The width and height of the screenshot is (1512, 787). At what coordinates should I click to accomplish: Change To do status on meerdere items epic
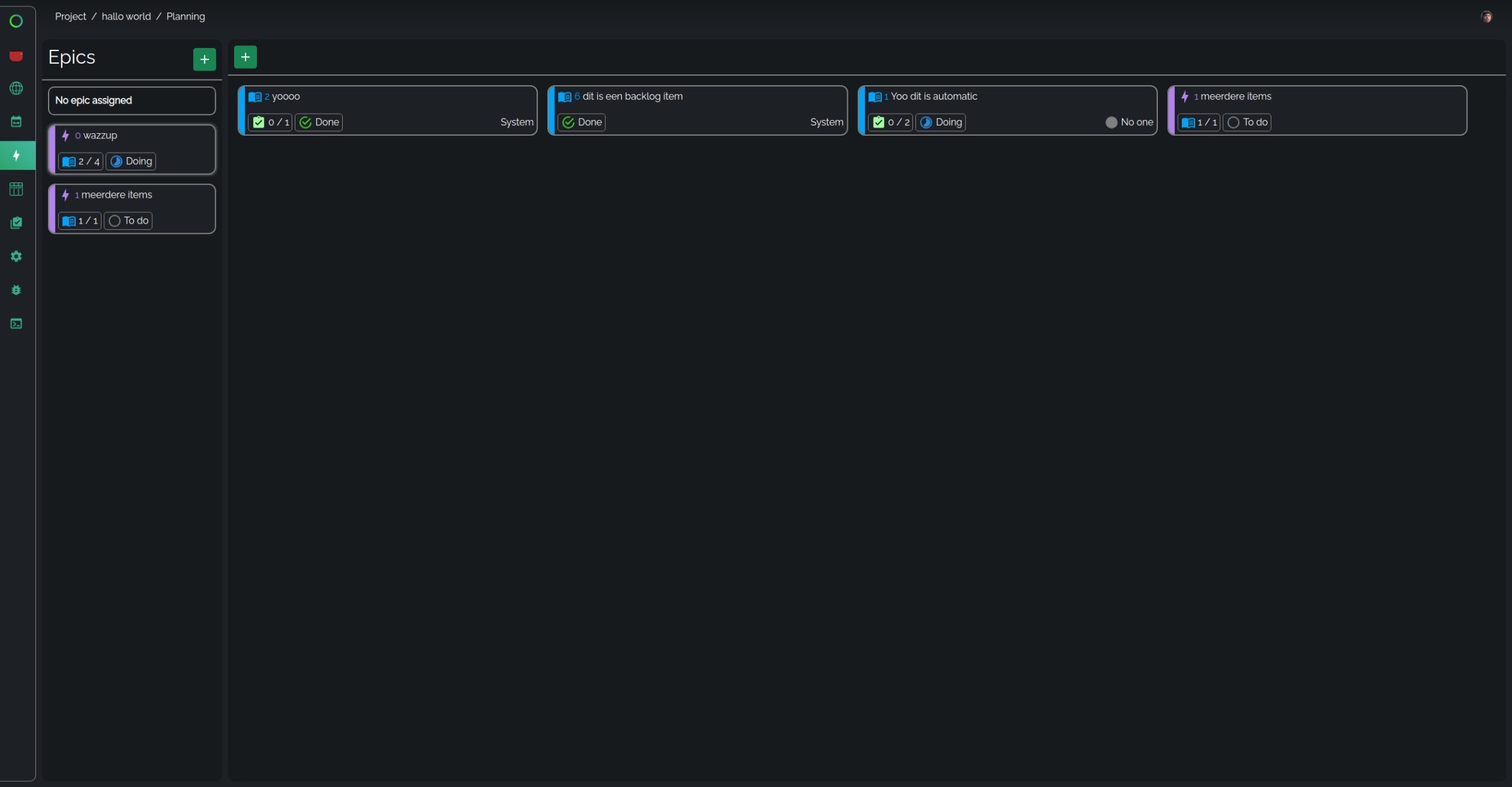(128, 221)
